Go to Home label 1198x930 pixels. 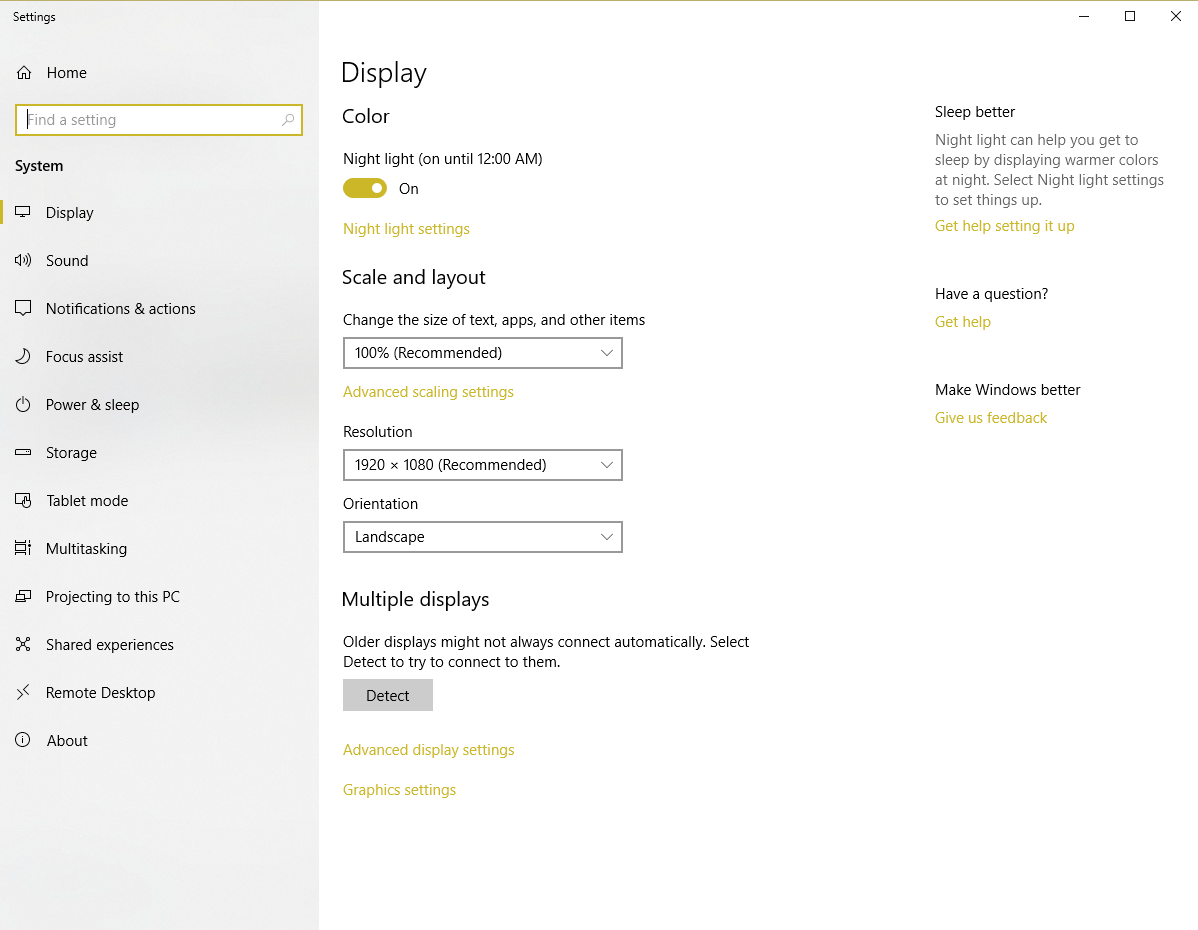66,73
